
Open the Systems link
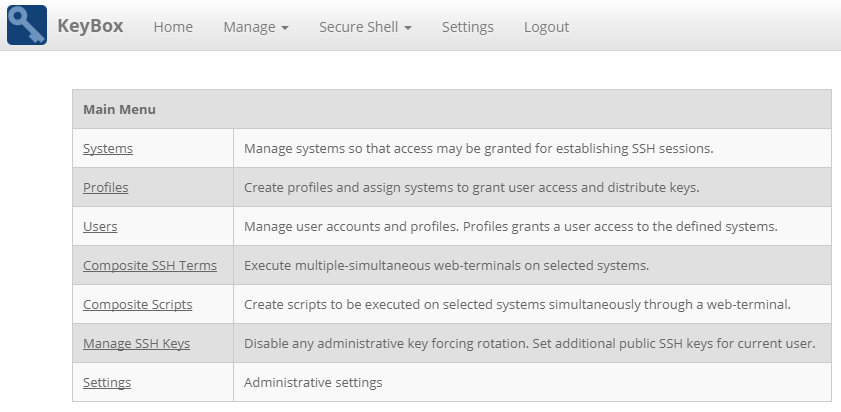click(108, 149)
